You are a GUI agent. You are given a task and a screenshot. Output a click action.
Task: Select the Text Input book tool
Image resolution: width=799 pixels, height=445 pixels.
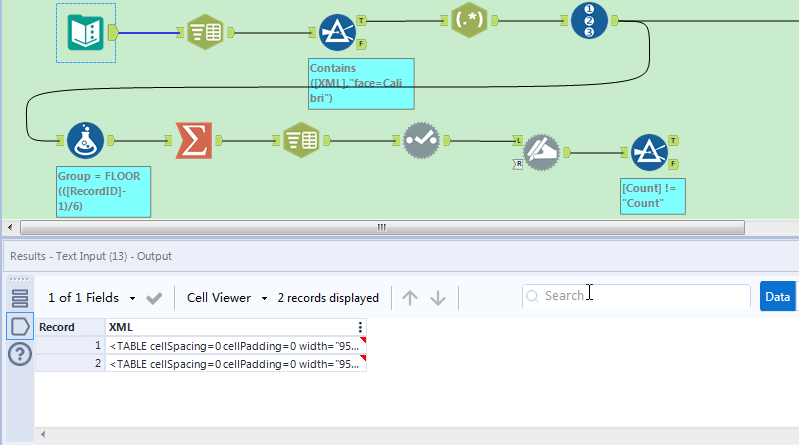tap(86, 33)
